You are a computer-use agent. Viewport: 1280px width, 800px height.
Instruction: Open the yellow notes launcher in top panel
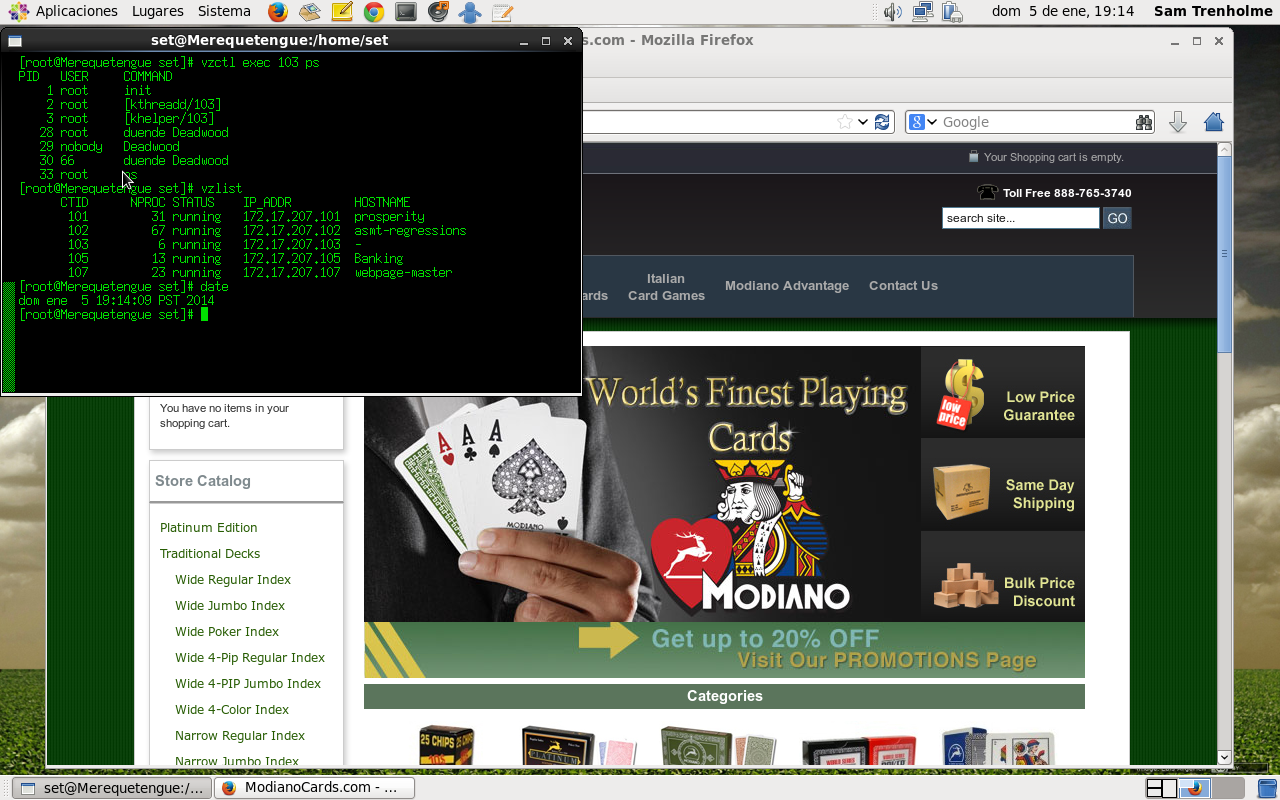click(342, 12)
